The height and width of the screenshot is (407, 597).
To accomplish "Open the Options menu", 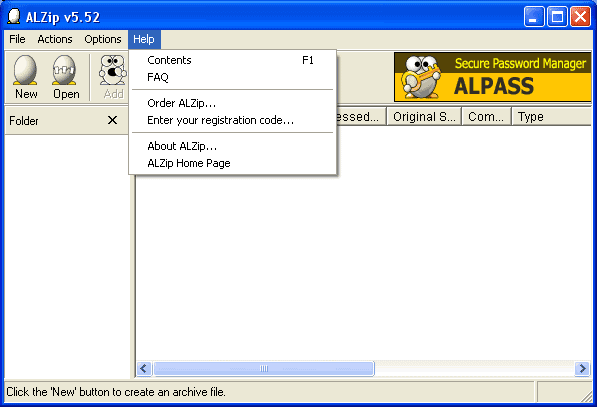I will tap(103, 39).
